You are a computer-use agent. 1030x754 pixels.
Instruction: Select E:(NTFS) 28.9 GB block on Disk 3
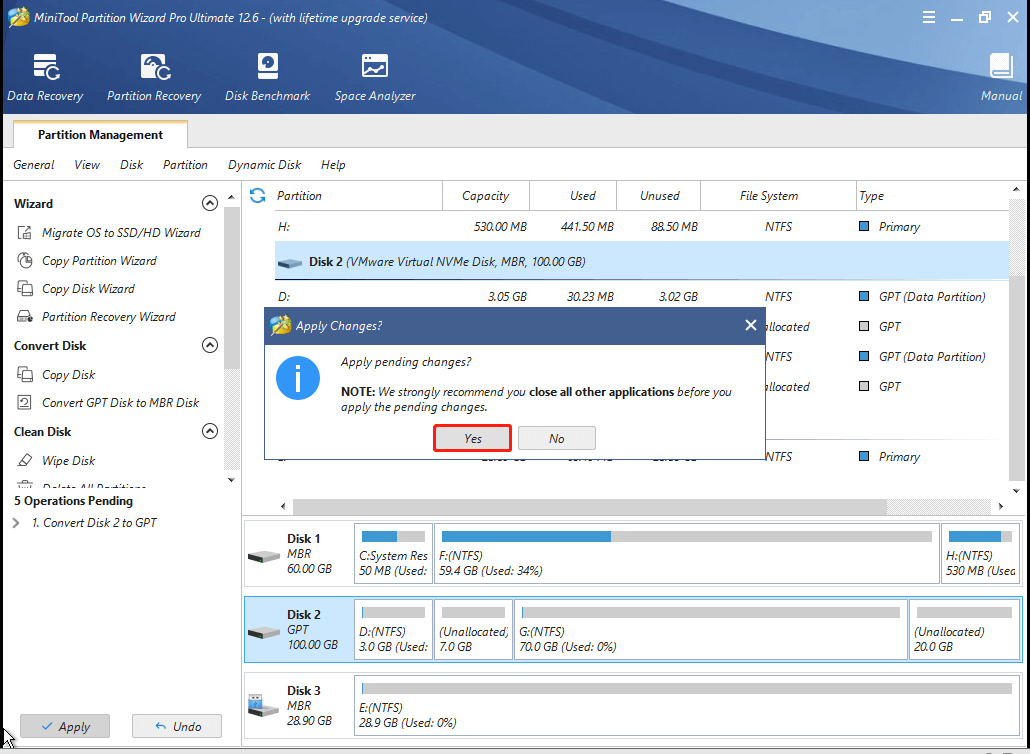687,705
